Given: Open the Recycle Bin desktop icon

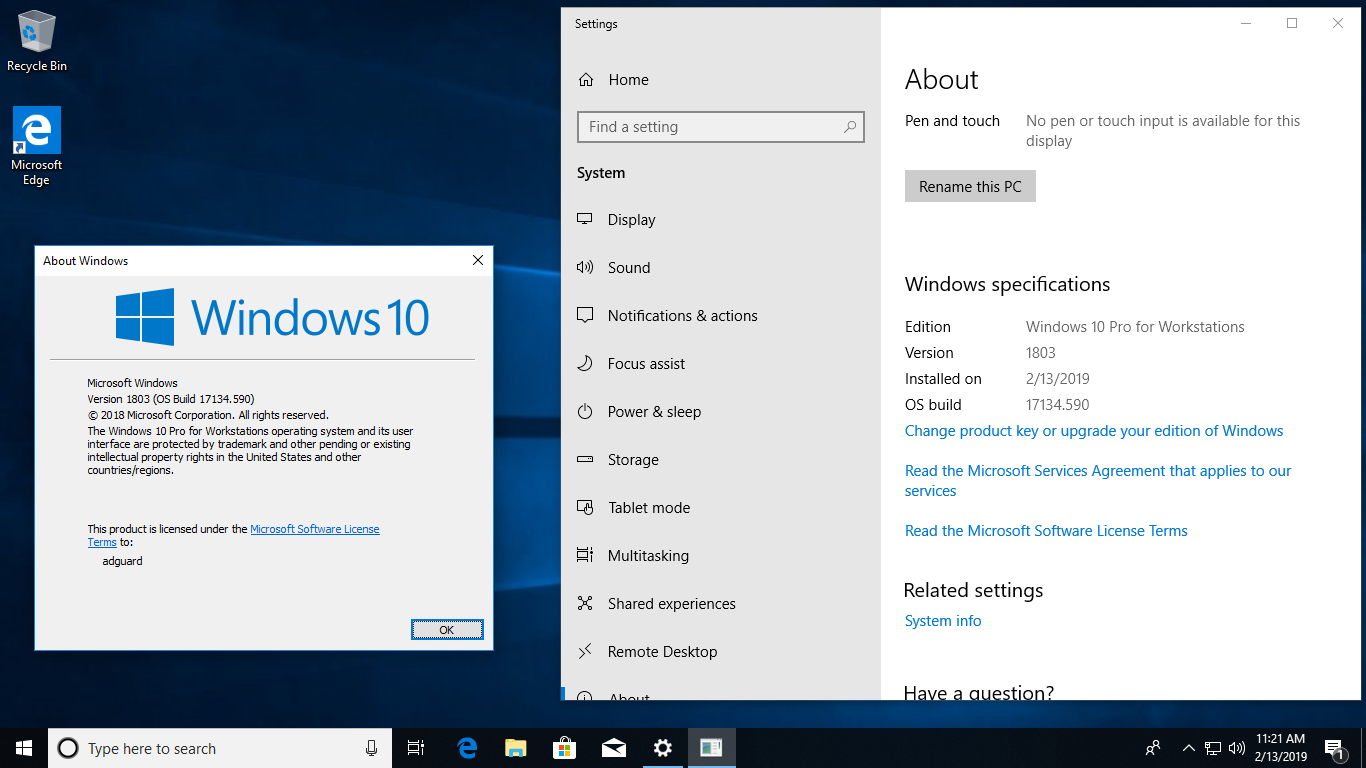Looking at the screenshot, I should [x=37, y=42].
